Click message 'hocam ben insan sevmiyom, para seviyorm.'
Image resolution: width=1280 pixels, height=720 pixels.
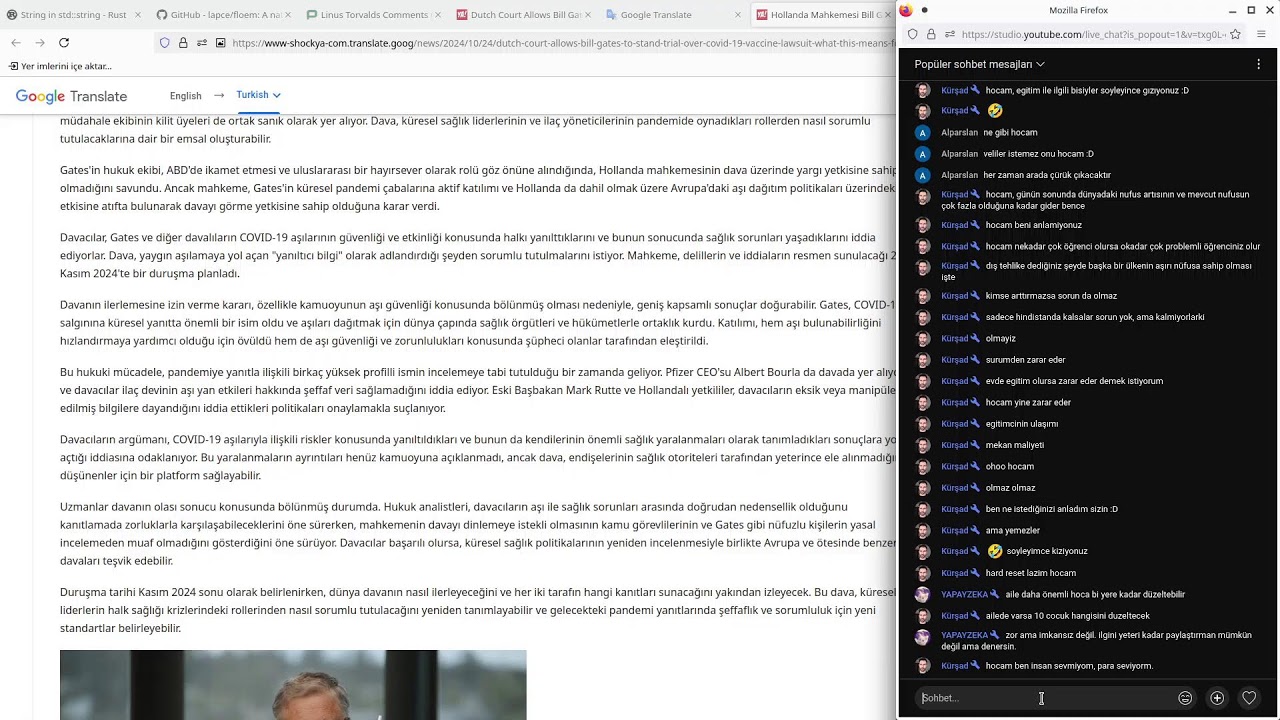(x=1069, y=666)
